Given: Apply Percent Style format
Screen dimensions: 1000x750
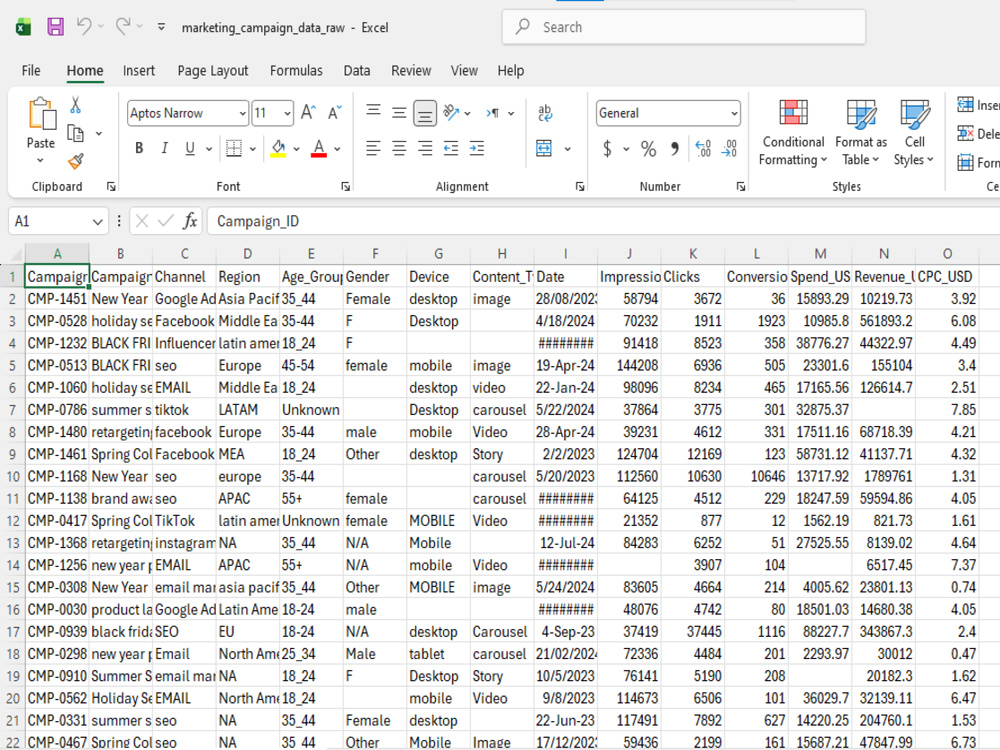Looking at the screenshot, I should [649, 149].
